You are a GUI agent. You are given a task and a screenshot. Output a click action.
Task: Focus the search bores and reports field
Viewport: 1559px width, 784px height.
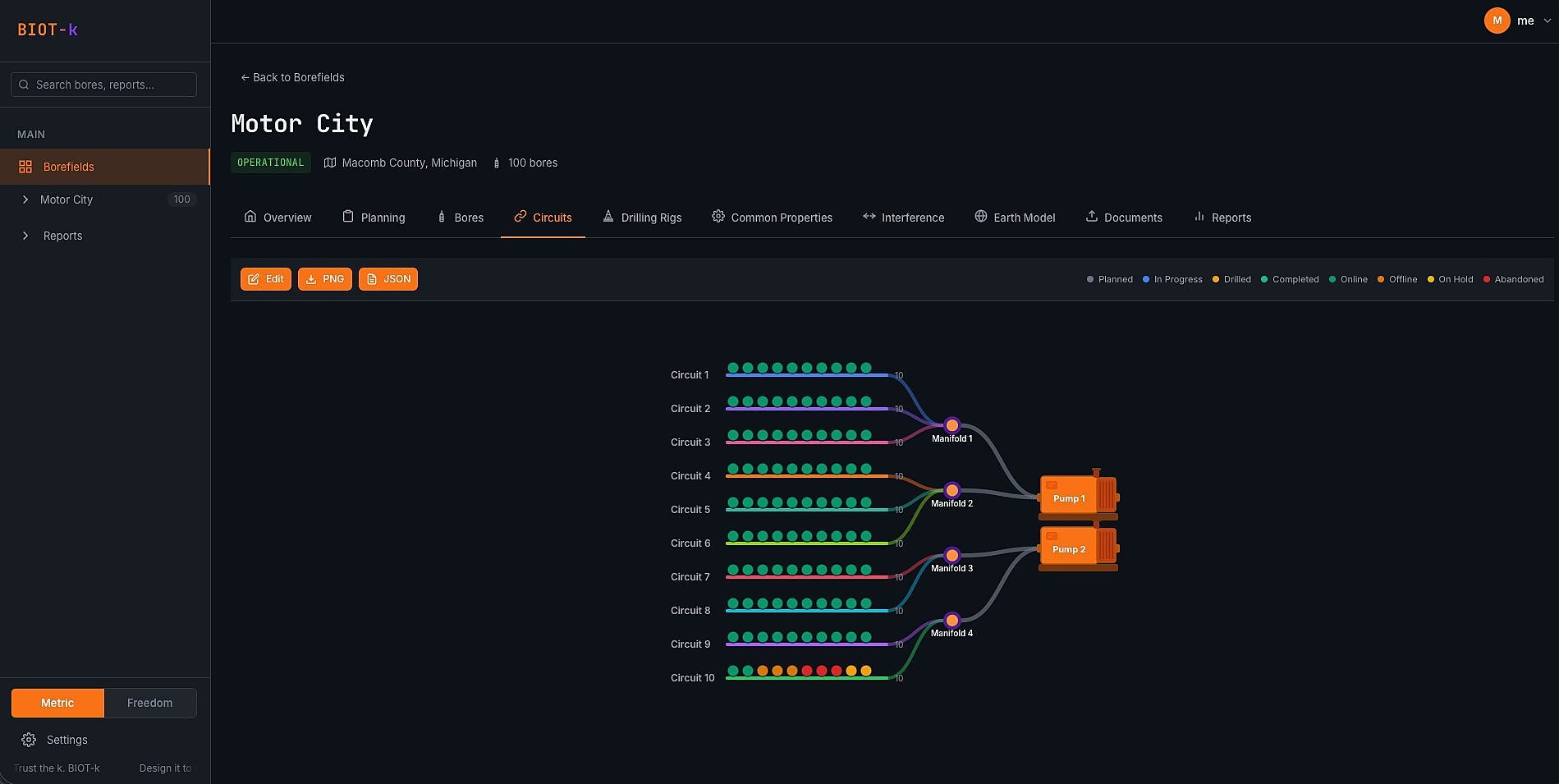point(103,85)
